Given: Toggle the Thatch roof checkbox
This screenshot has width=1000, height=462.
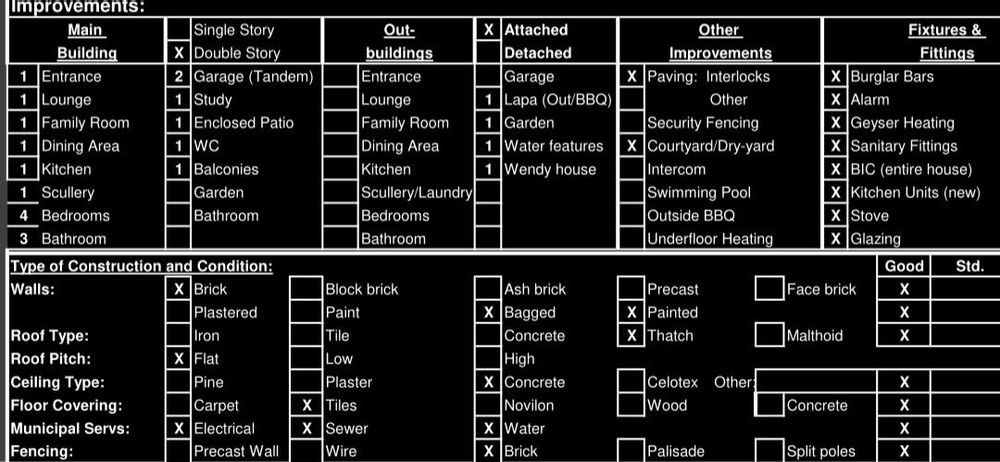Looking at the screenshot, I should point(631,336).
